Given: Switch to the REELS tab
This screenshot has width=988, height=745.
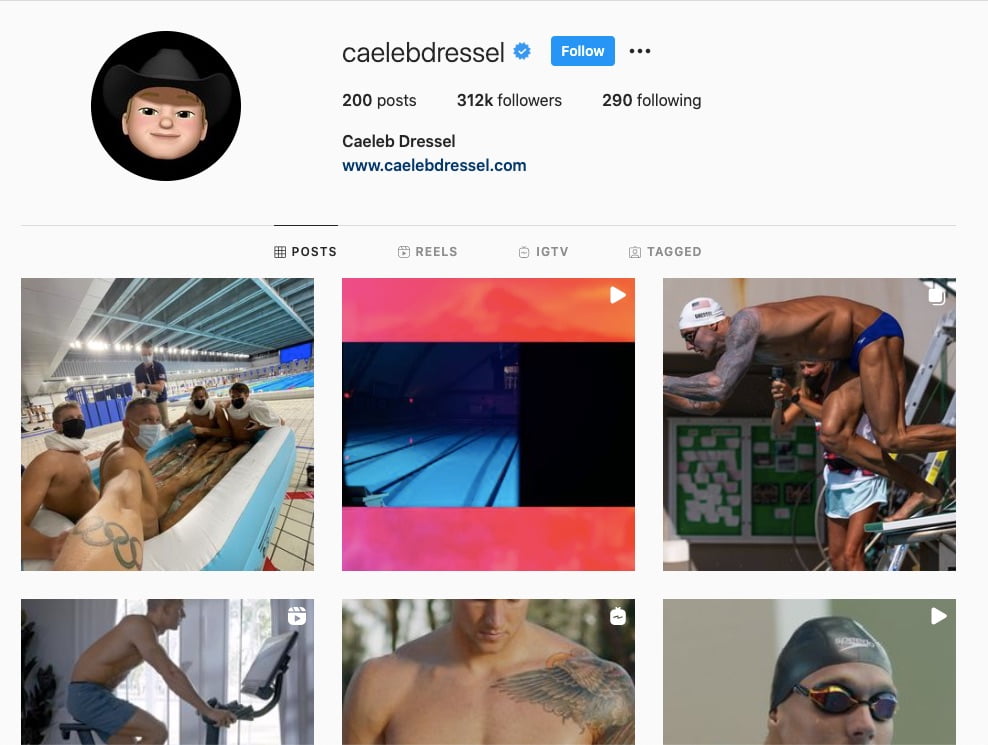Looking at the screenshot, I should click(x=427, y=251).
